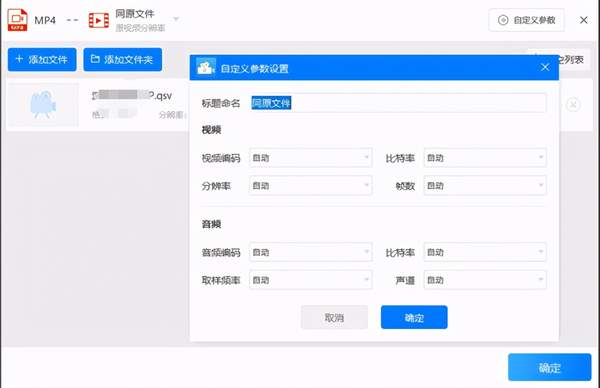Click the 标题命名 input field
The height and width of the screenshot is (388, 600).
pos(398,103)
